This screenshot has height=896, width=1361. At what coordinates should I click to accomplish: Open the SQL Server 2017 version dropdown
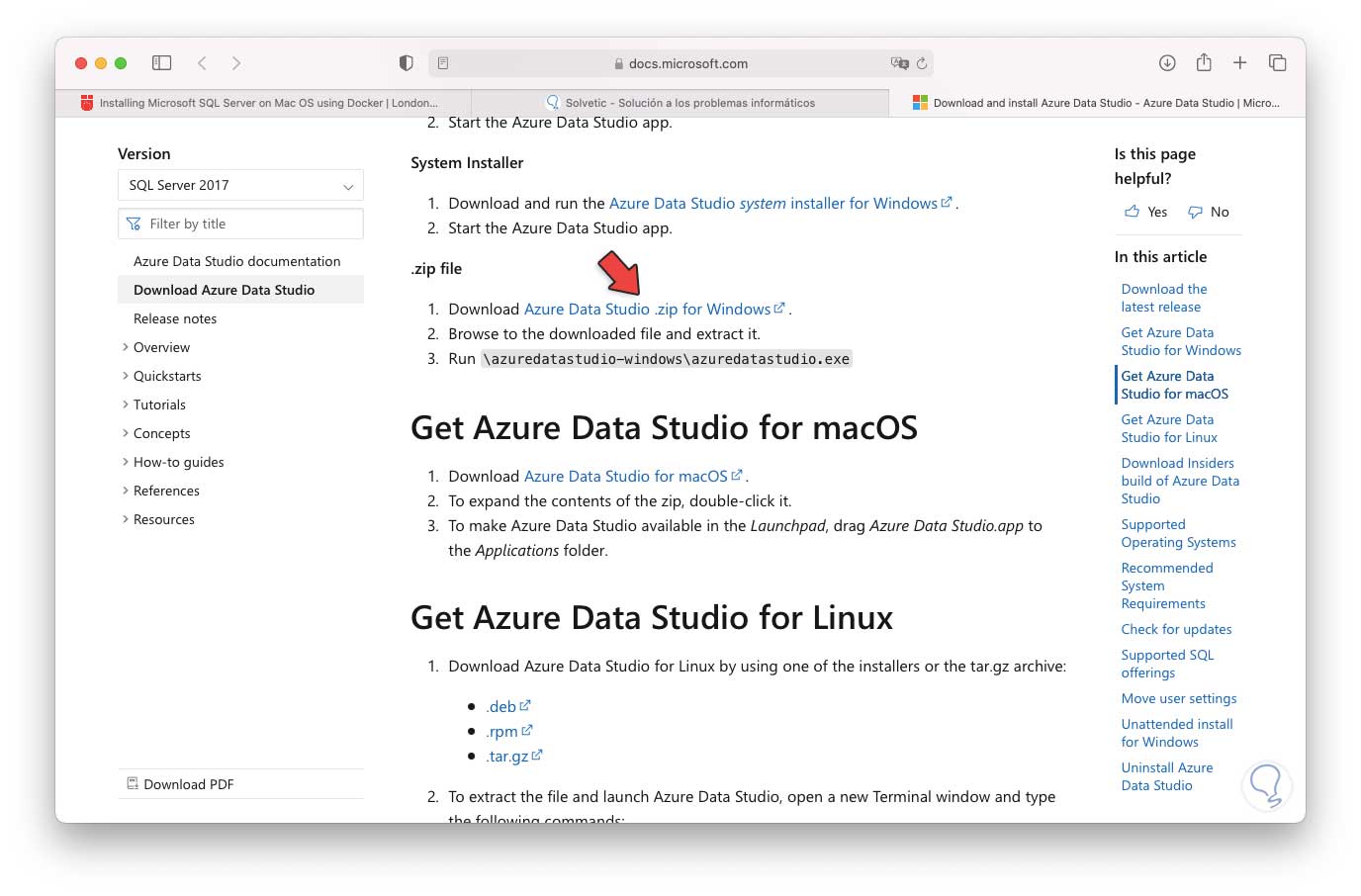tap(240, 185)
